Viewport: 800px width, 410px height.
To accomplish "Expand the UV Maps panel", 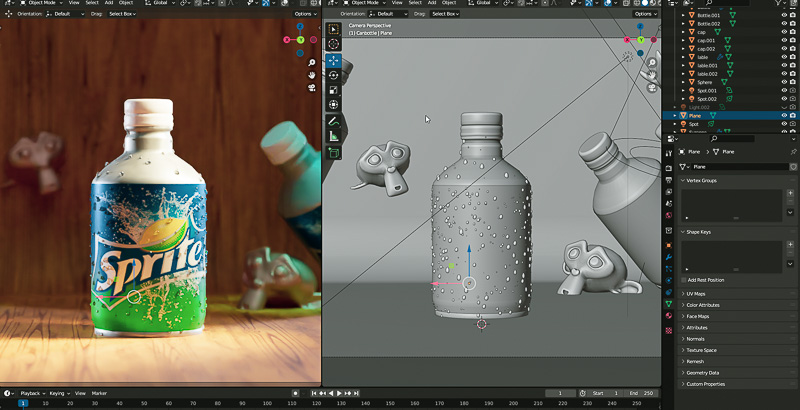I will pos(696,294).
